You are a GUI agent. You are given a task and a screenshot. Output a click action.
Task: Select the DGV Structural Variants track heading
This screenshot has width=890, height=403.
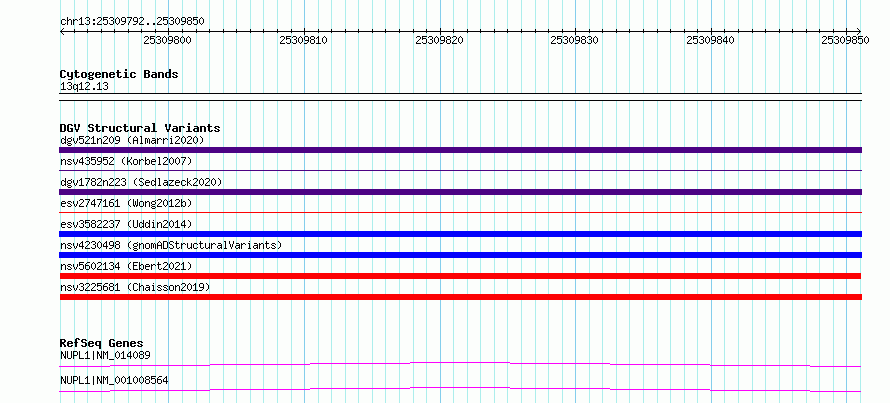click(x=140, y=128)
